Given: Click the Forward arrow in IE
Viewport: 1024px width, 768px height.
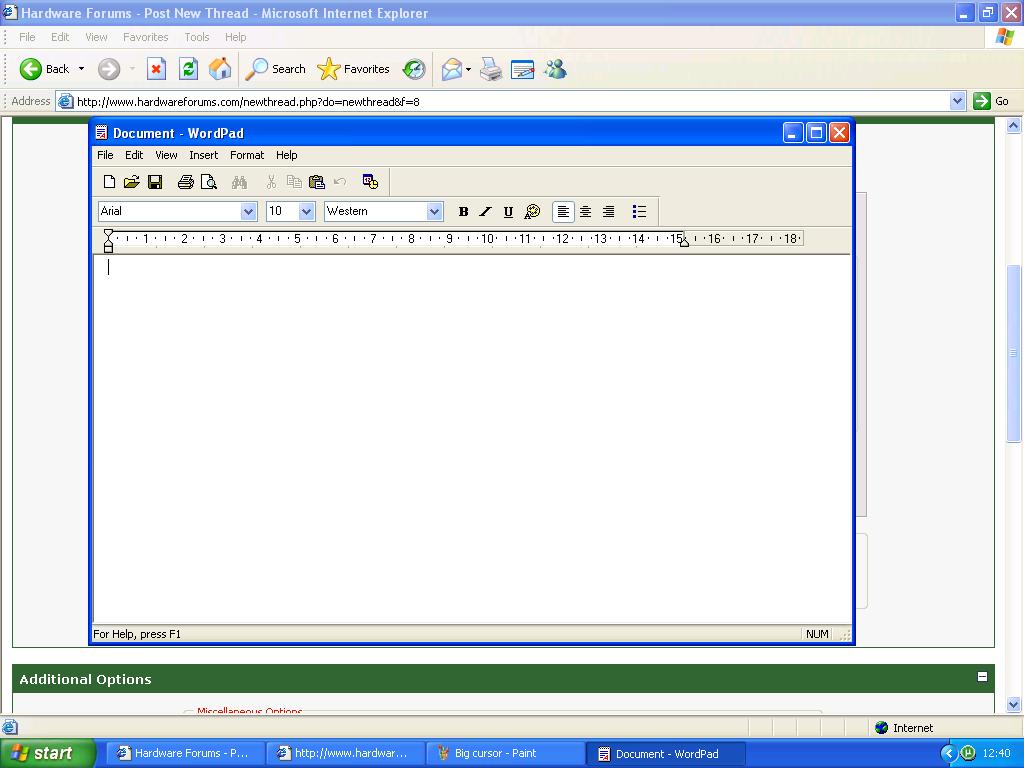Looking at the screenshot, I should pyautogui.click(x=109, y=69).
